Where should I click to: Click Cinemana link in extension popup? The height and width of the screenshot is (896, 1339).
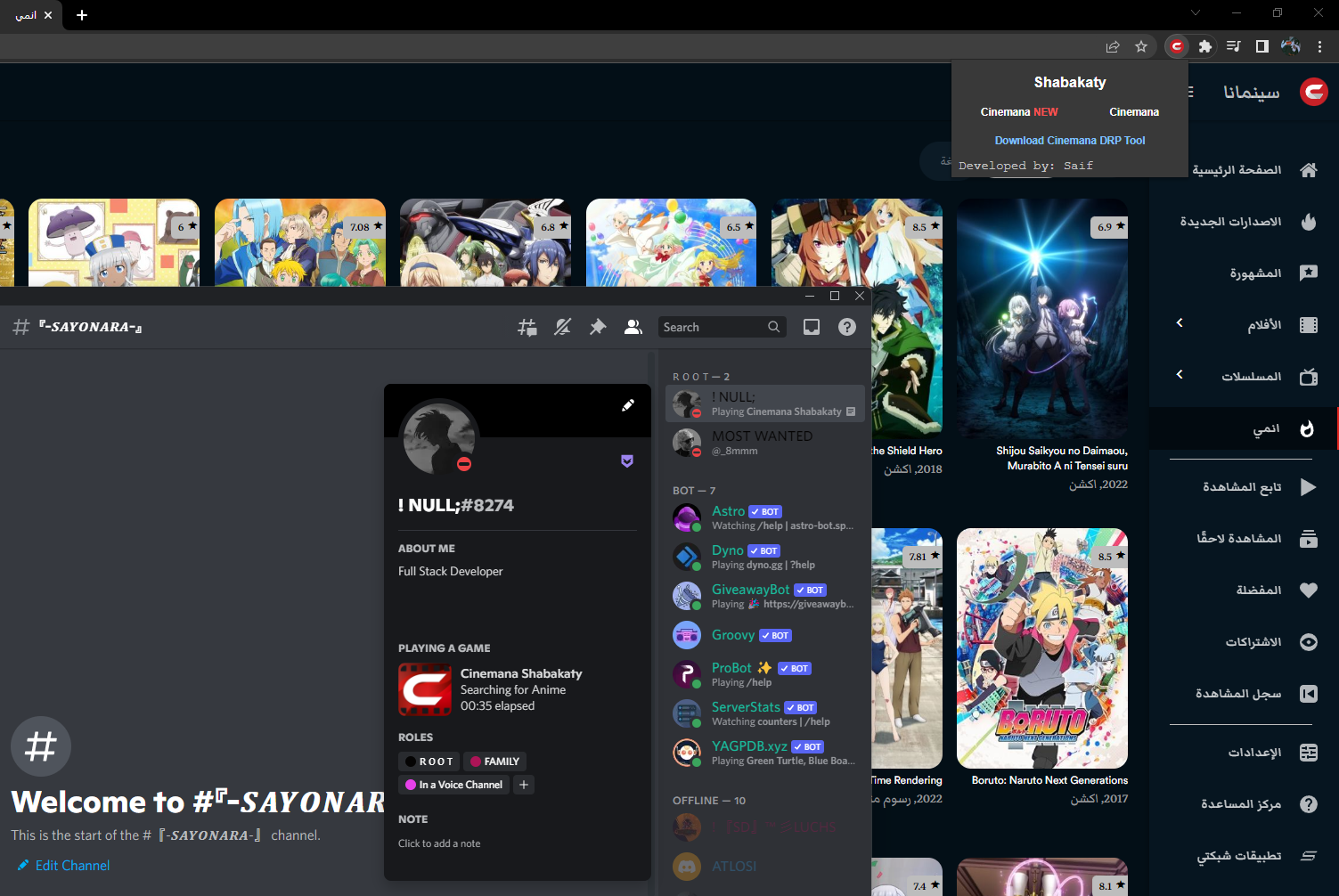tap(1134, 112)
